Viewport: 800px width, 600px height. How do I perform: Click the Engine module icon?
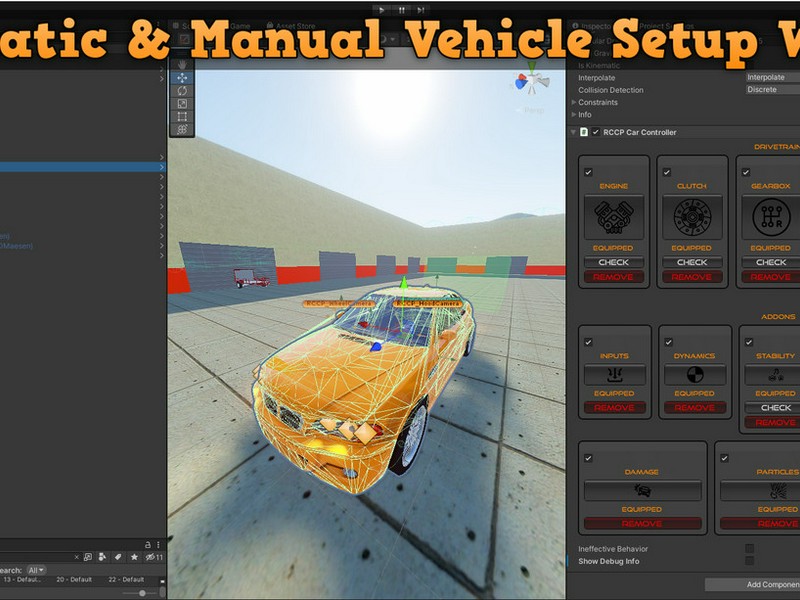coord(614,217)
